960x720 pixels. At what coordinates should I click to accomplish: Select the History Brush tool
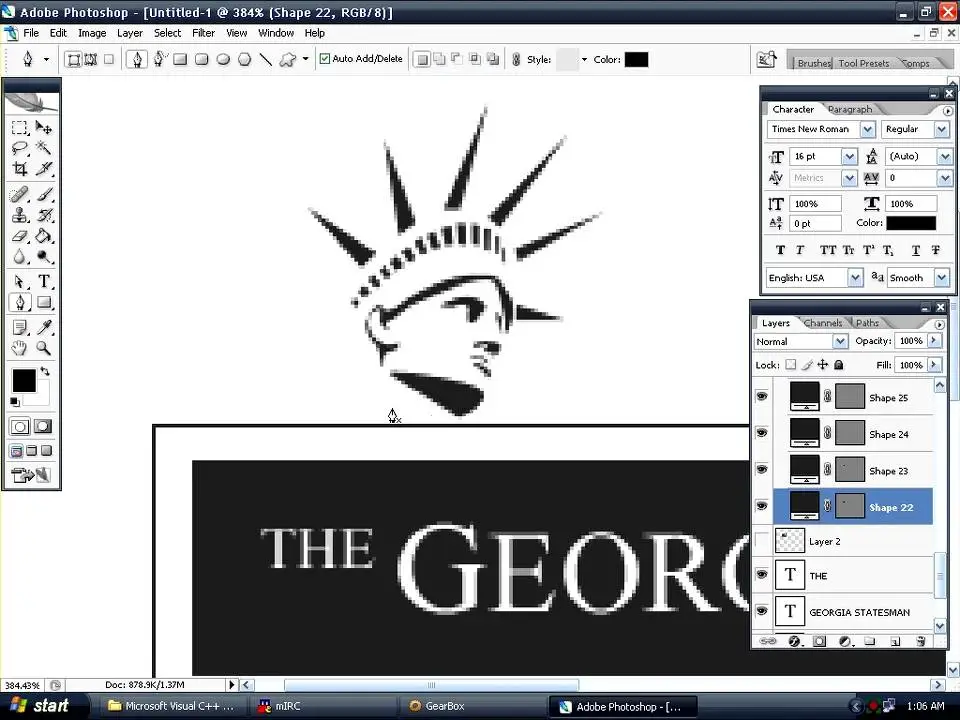[x=43, y=215]
